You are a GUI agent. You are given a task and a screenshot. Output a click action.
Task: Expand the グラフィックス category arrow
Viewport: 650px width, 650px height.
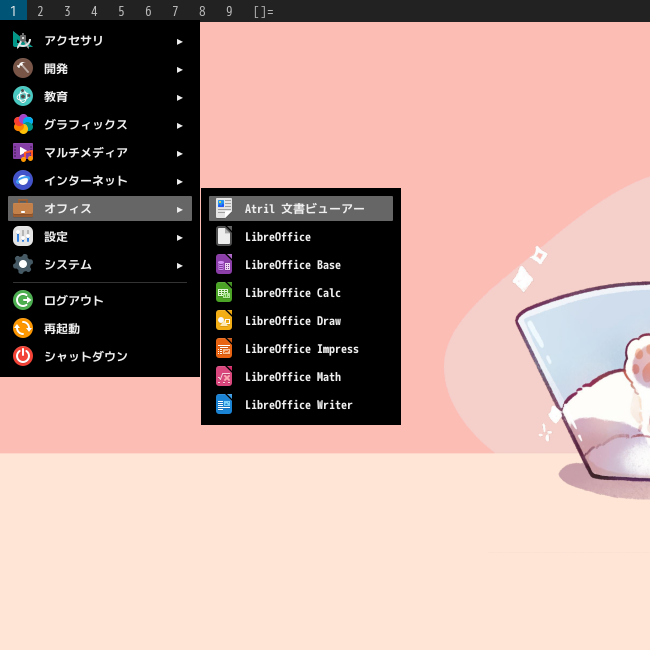point(179,126)
